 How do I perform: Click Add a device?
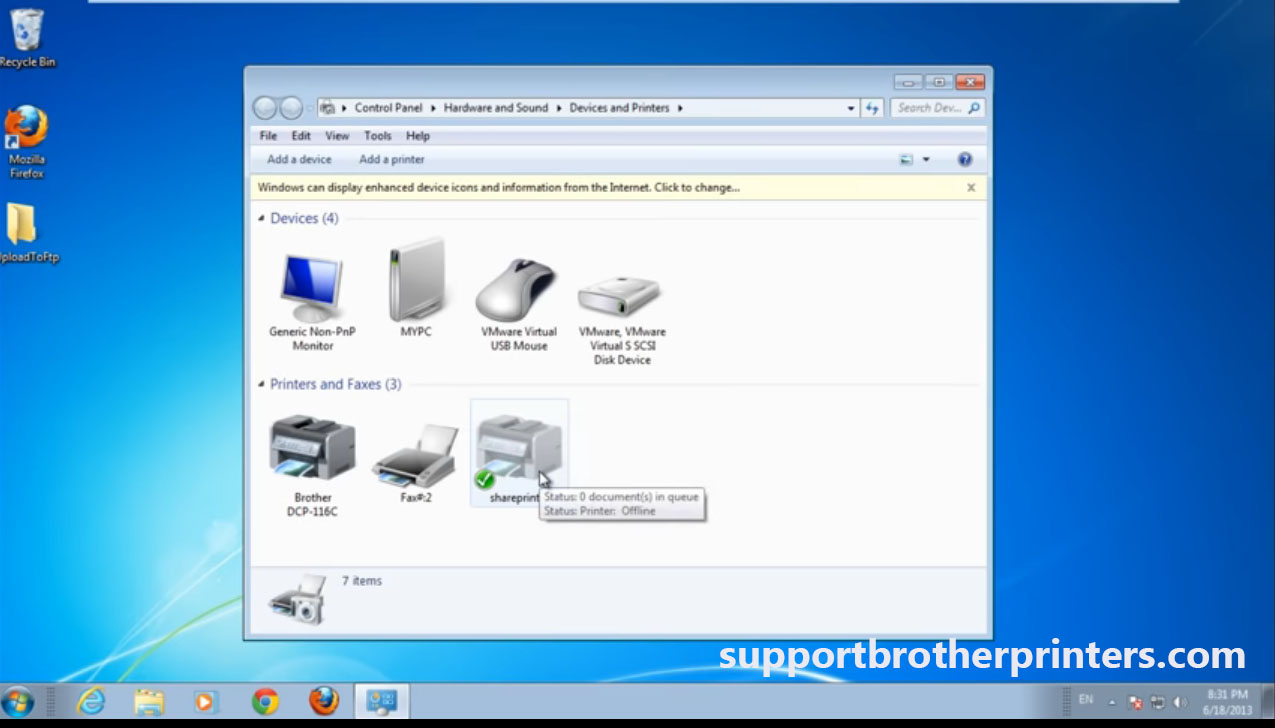point(298,159)
